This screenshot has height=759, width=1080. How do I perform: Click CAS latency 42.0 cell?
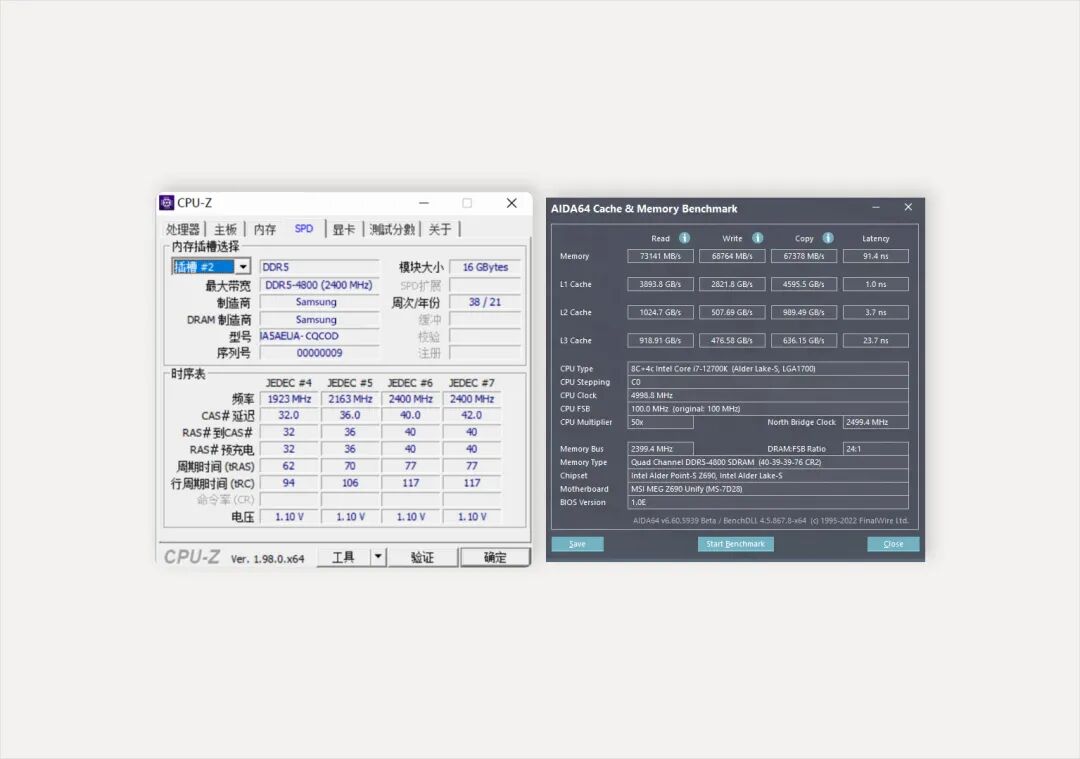pyautogui.click(x=472, y=415)
